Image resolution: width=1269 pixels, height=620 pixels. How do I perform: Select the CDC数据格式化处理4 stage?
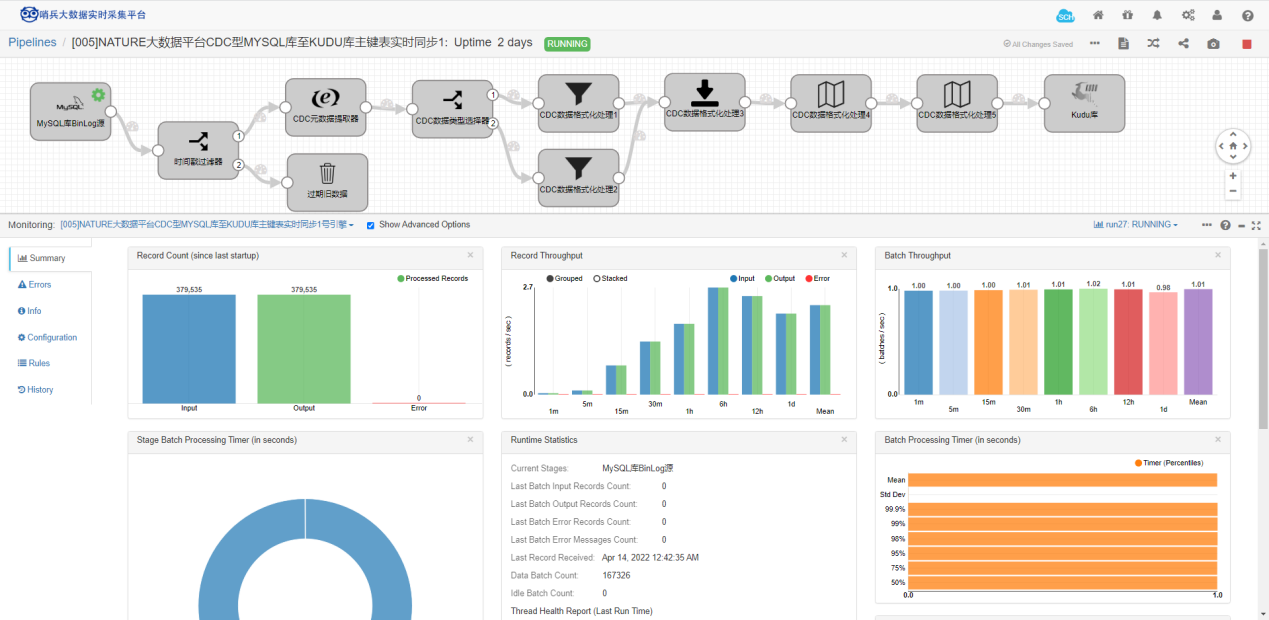pos(831,104)
